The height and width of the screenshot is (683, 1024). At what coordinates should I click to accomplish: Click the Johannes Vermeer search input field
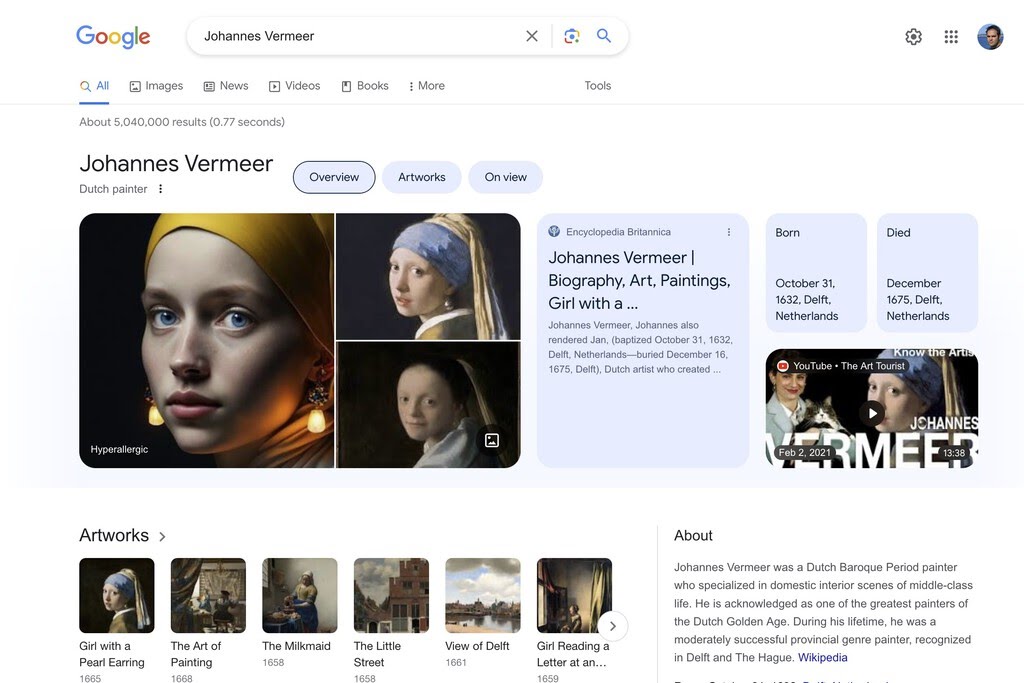(360, 36)
